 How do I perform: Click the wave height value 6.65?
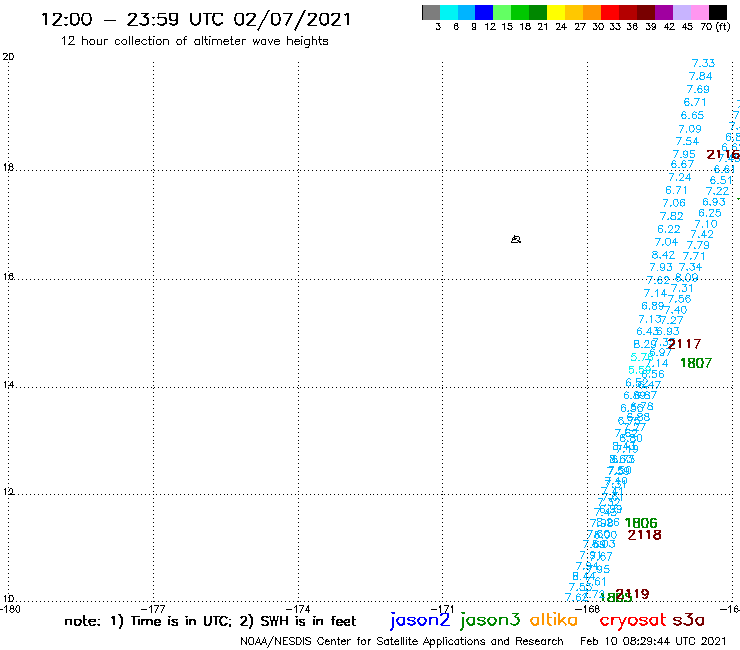(692, 115)
